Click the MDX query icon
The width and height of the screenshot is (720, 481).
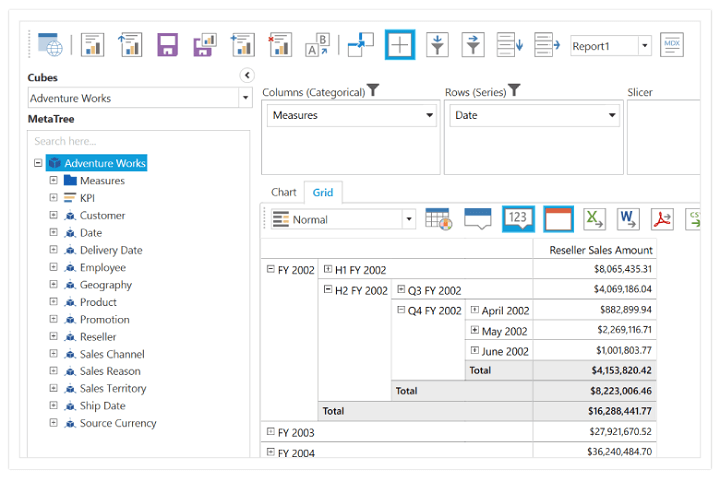point(672,45)
